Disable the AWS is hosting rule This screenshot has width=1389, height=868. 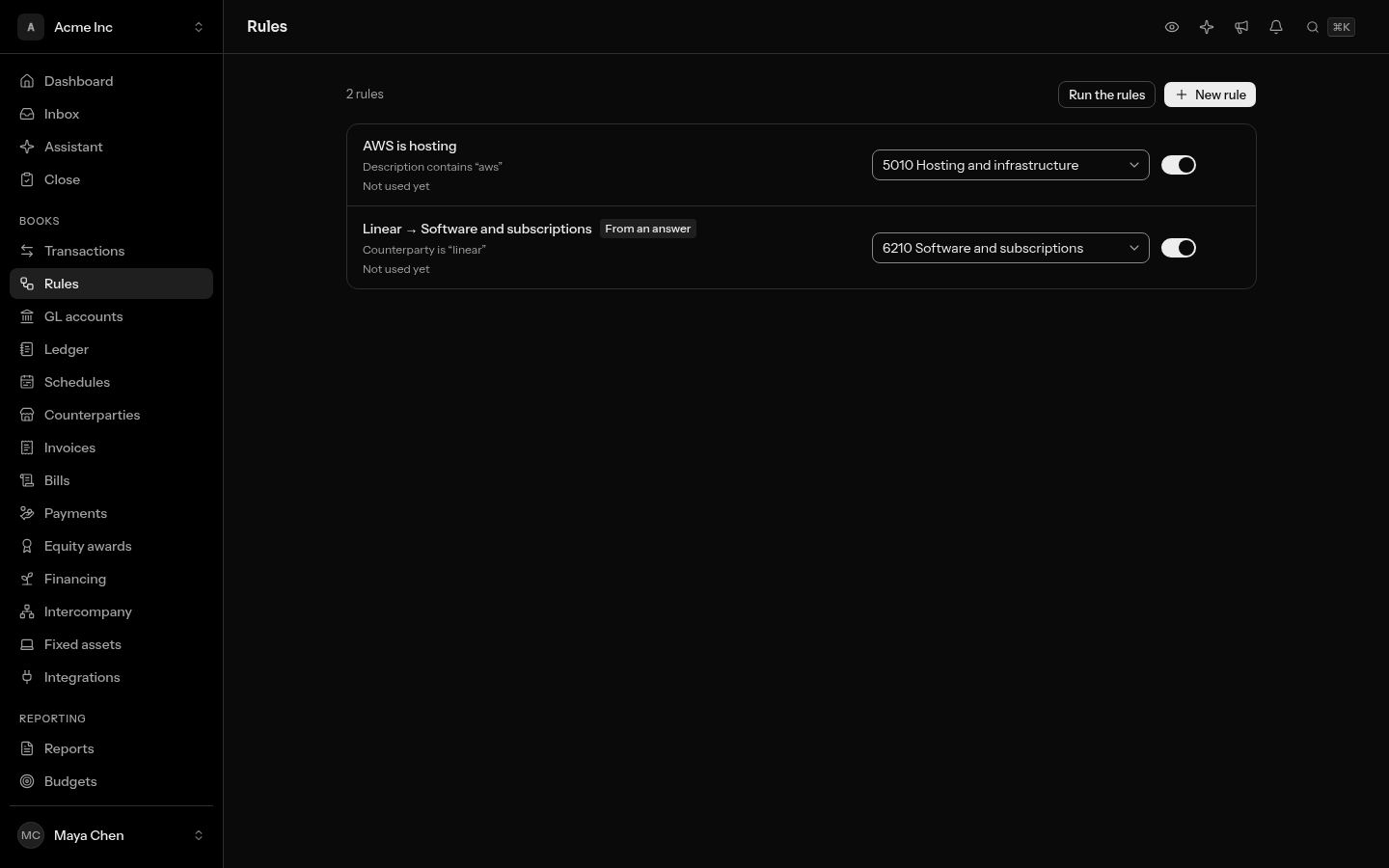[x=1179, y=165]
